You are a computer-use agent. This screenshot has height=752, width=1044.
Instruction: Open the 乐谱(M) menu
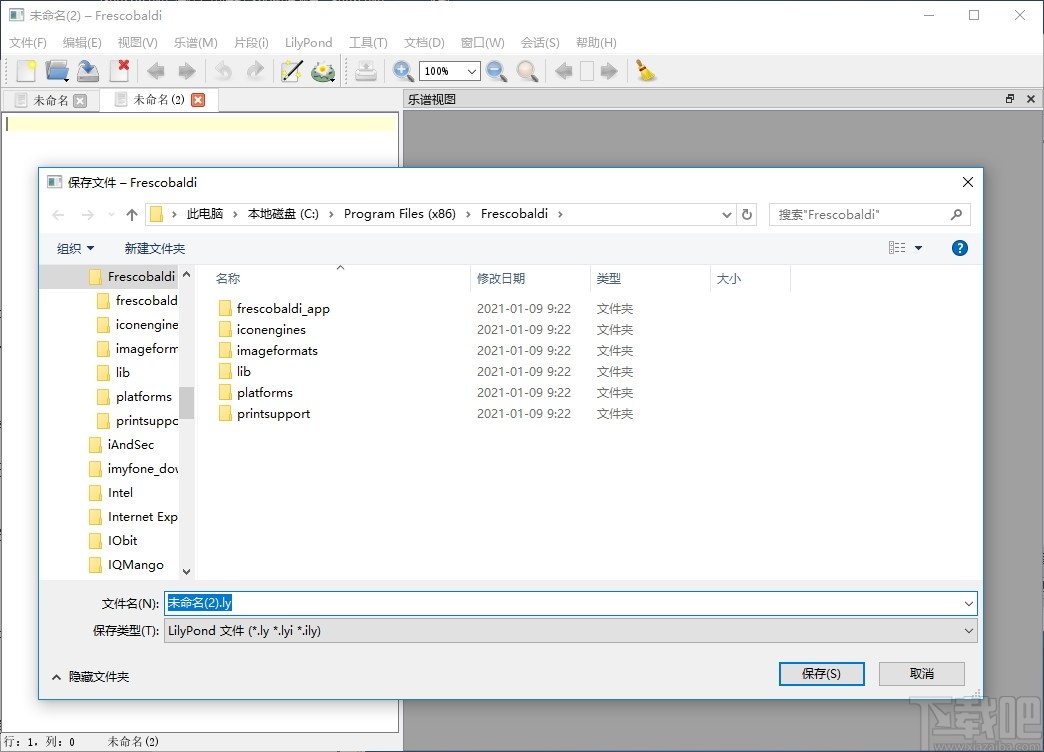[196, 43]
